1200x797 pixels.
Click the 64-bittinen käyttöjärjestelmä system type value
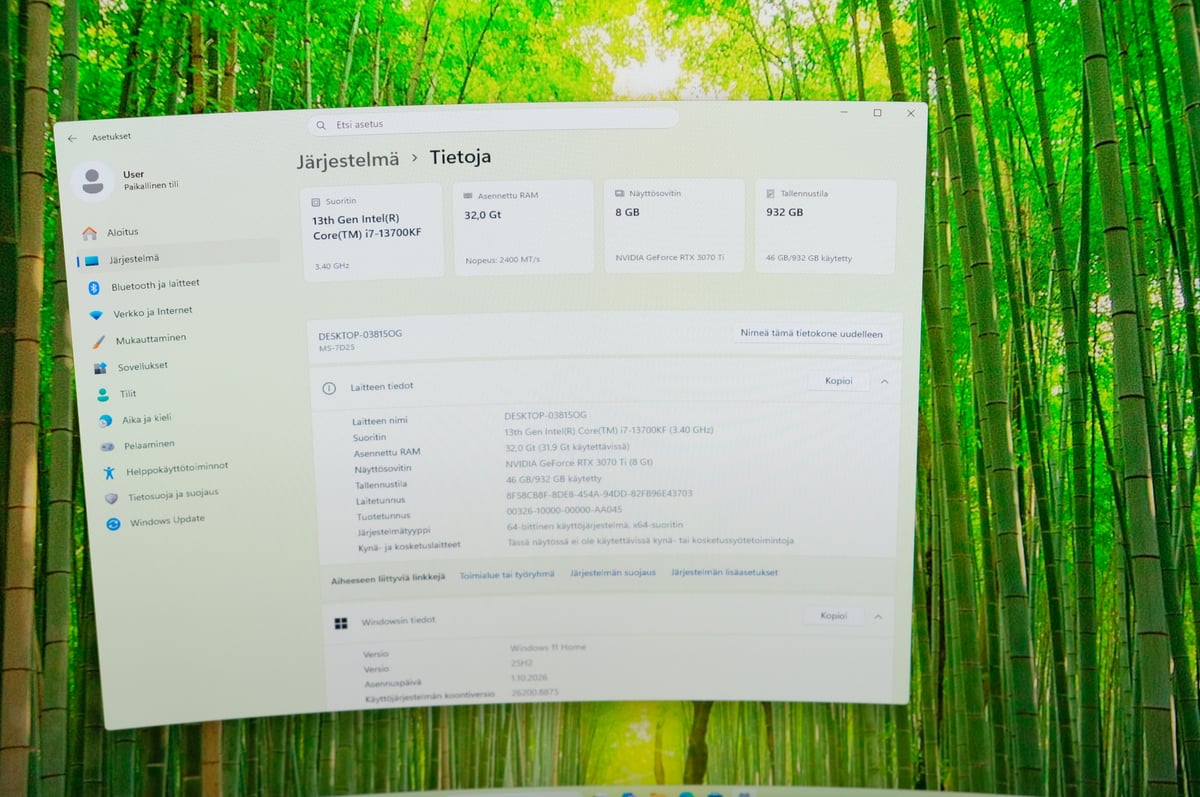click(x=595, y=526)
